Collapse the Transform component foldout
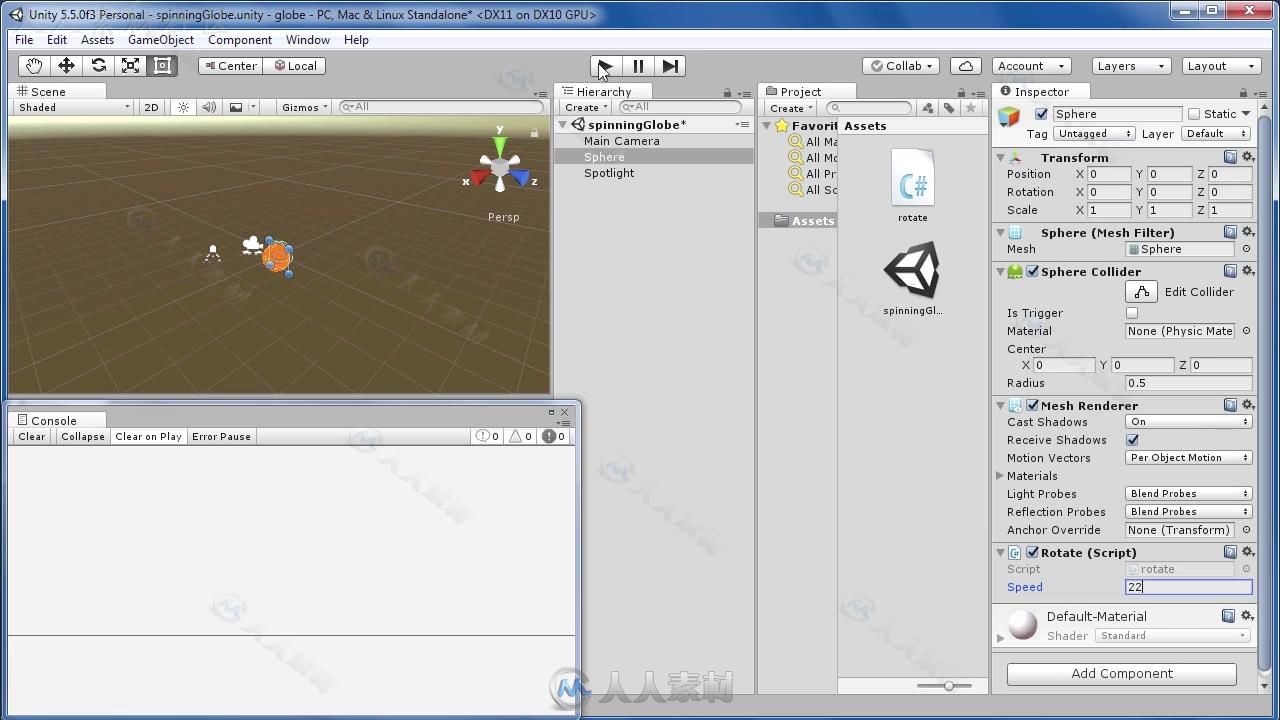1280x720 pixels. (x=1000, y=157)
